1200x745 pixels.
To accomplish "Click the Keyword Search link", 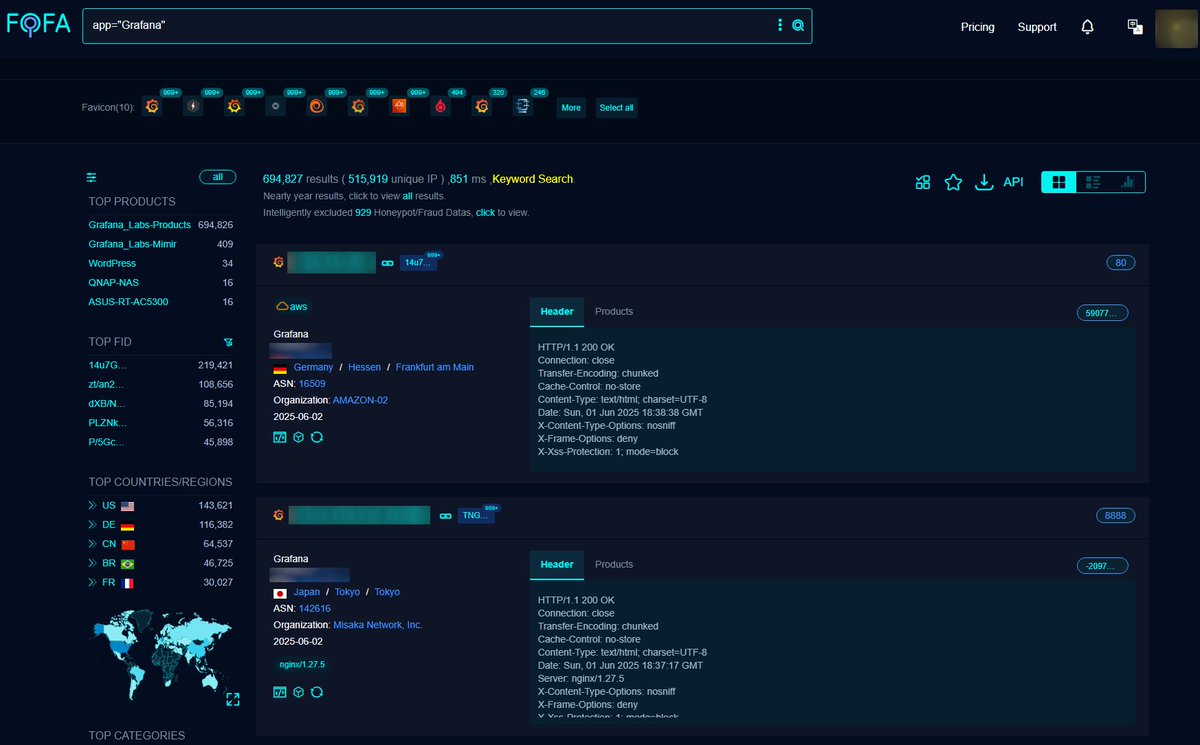I will [x=533, y=179].
